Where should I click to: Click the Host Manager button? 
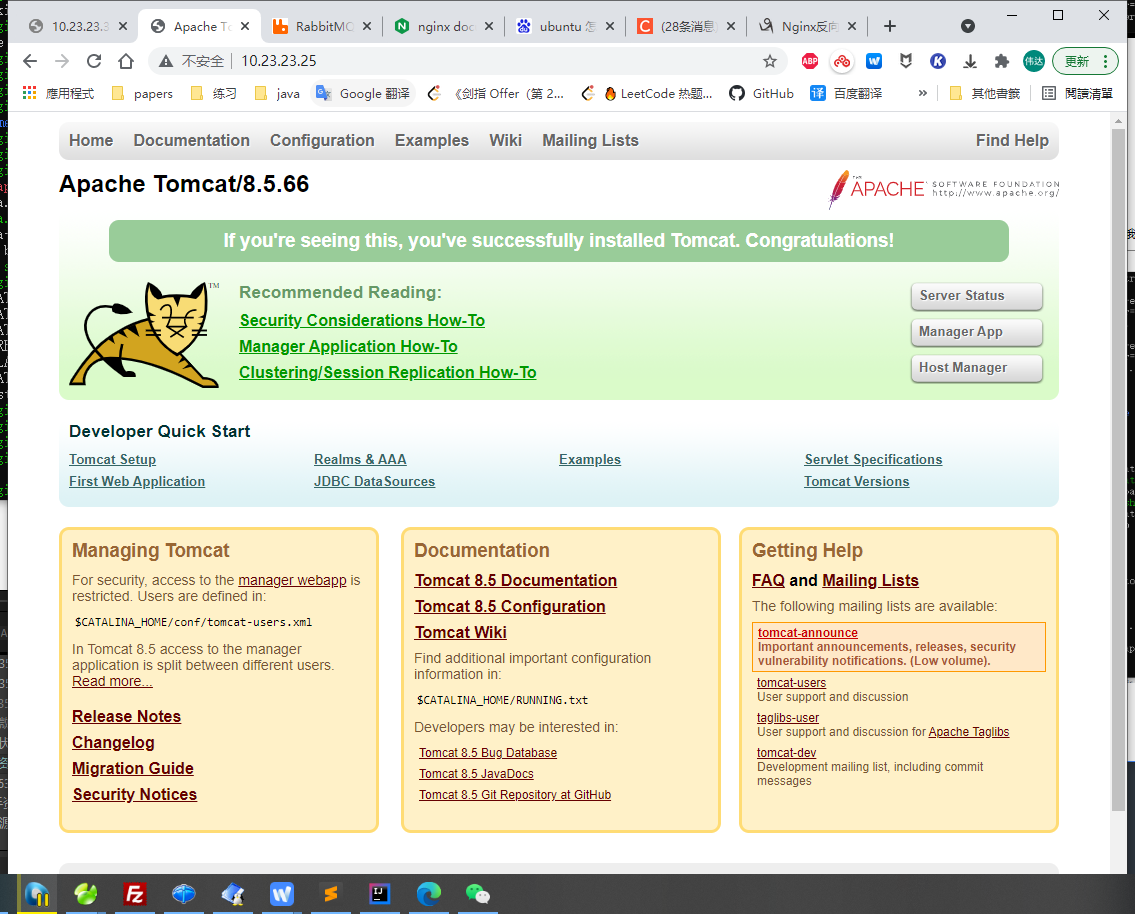click(976, 368)
